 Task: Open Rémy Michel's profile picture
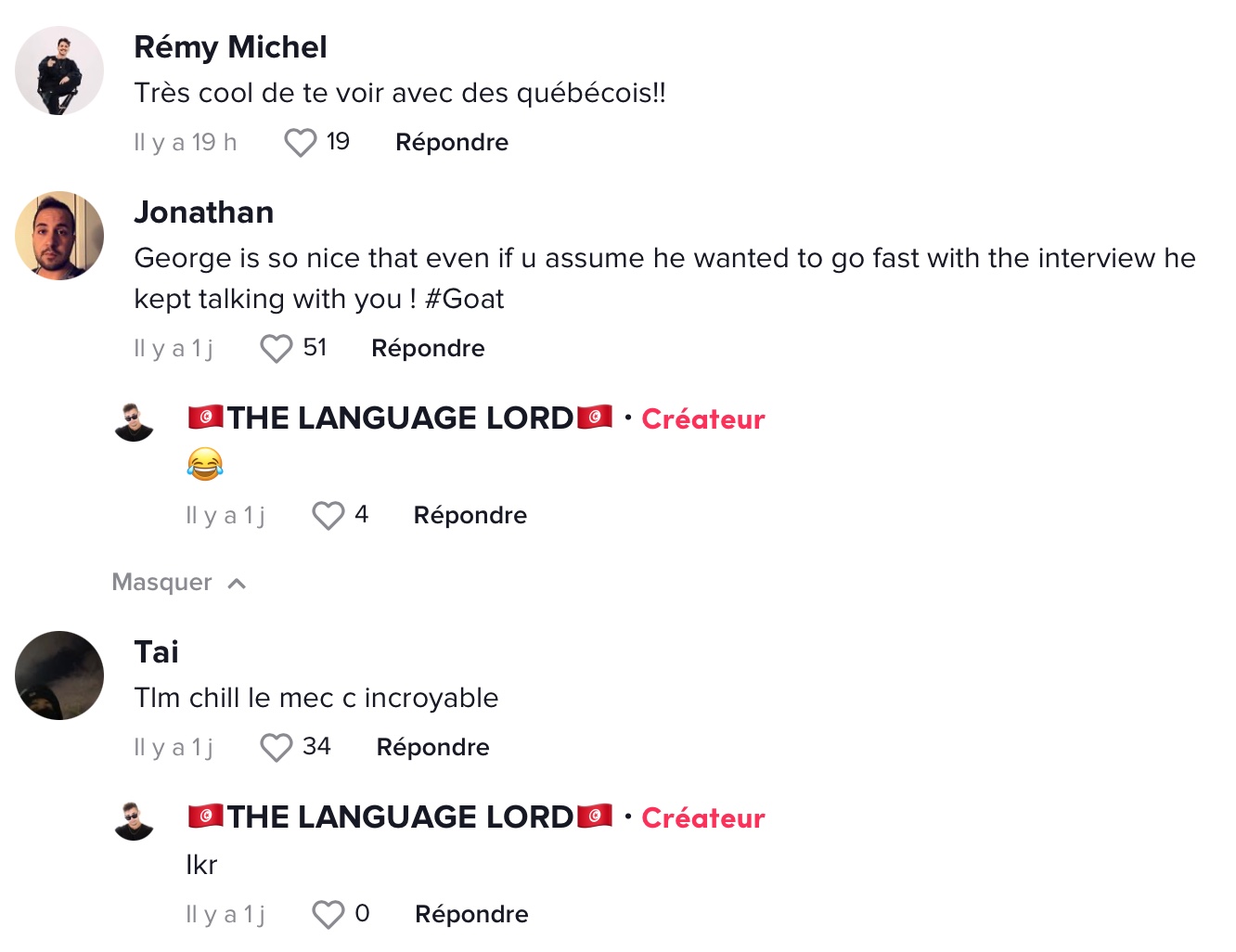coord(59,71)
